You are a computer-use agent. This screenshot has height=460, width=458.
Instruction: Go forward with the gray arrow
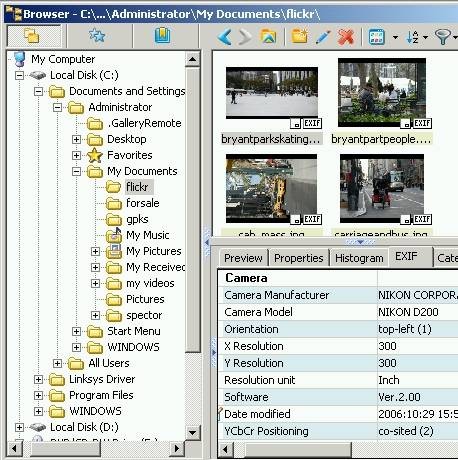[245, 37]
